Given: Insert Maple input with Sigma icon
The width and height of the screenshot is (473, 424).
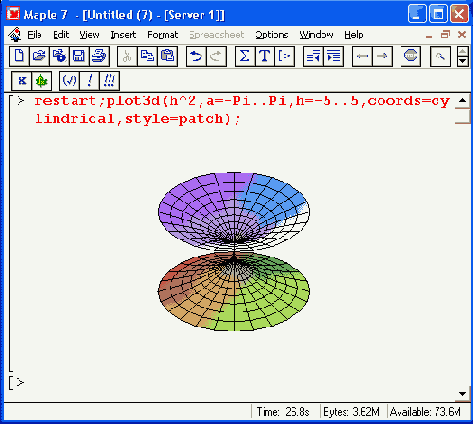Looking at the screenshot, I should (x=245, y=56).
